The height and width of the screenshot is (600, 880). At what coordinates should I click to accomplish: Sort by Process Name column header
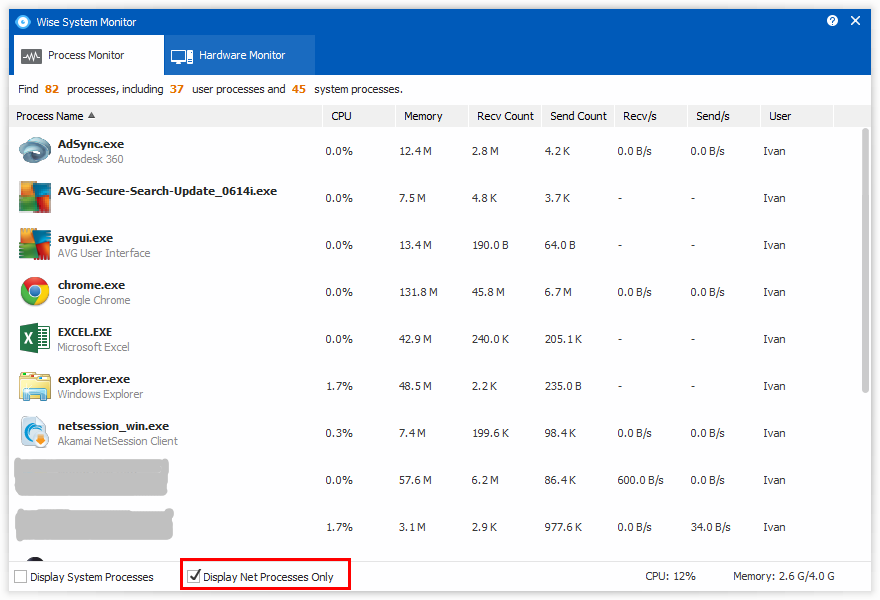tap(166, 116)
